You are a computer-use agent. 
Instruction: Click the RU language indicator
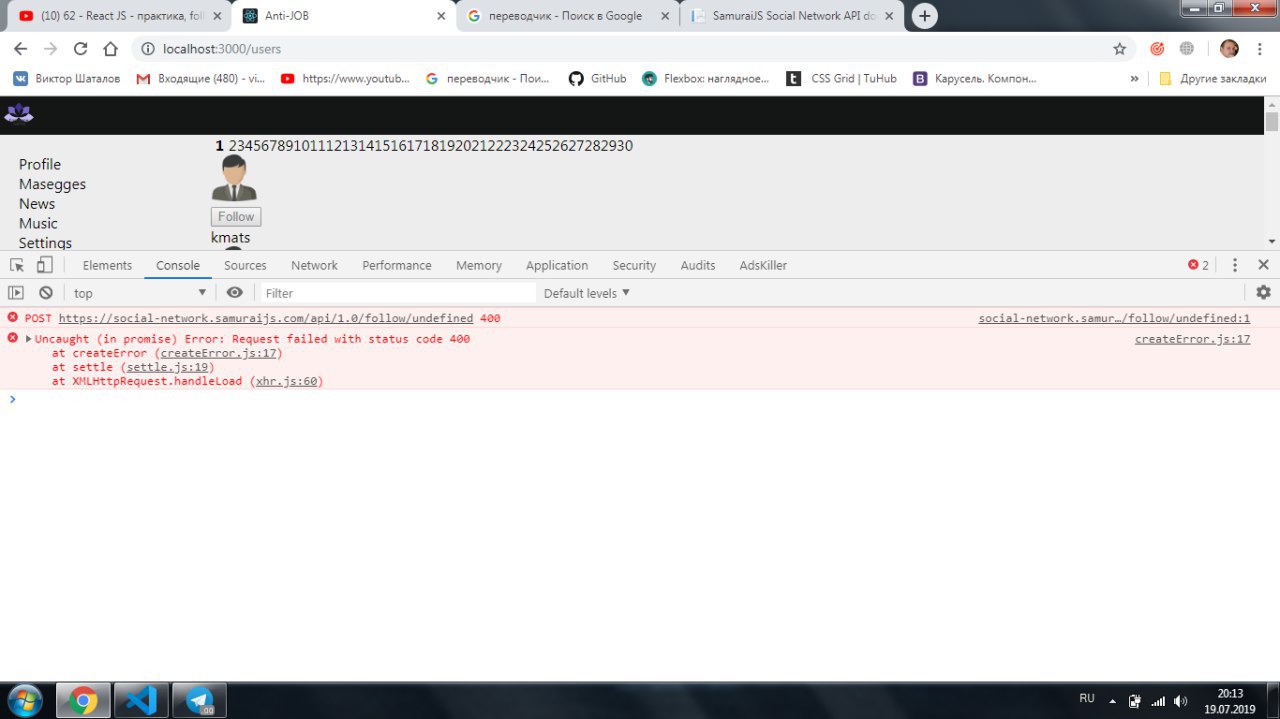point(1087,697)
